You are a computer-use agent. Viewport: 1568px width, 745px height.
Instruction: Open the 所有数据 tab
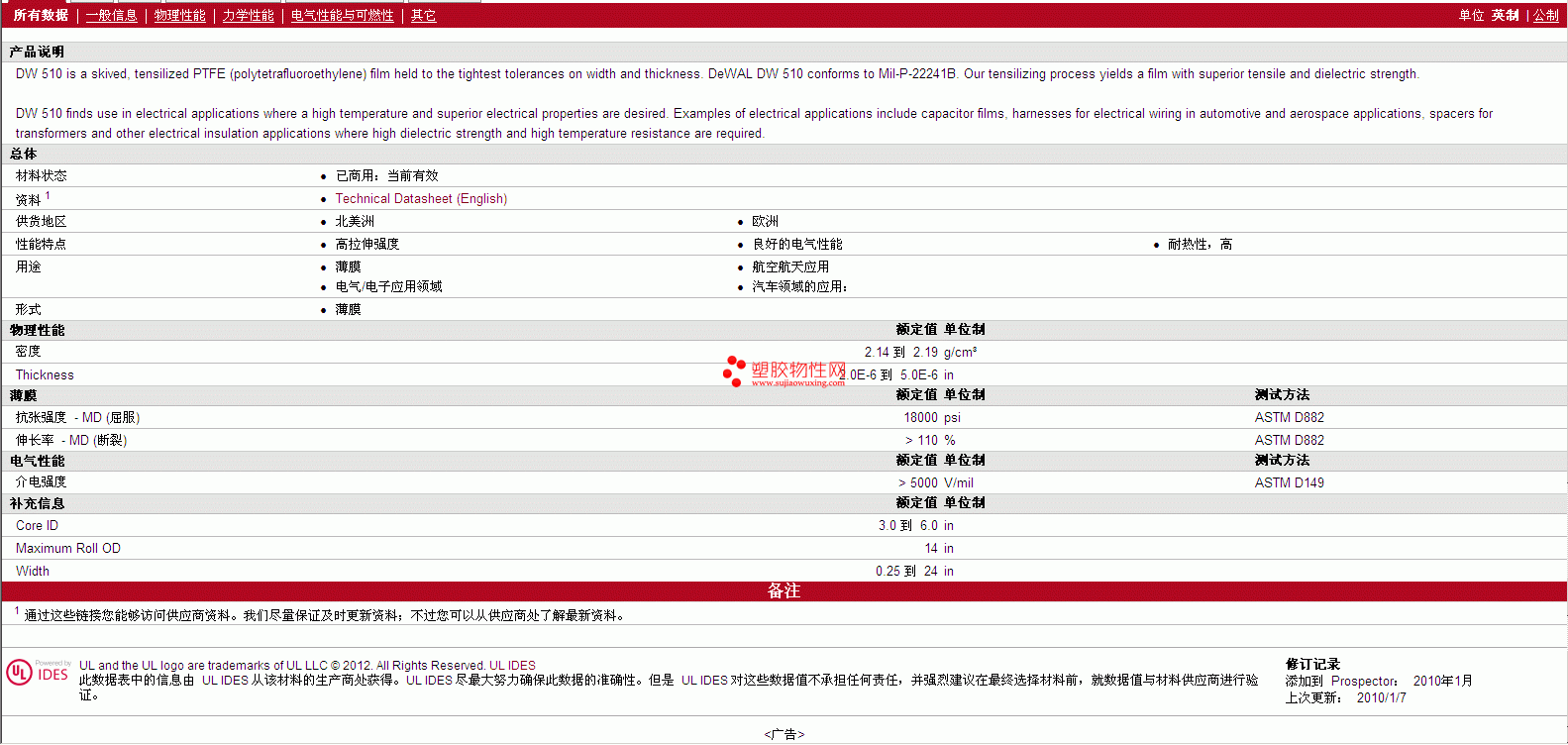coord(41,15)
